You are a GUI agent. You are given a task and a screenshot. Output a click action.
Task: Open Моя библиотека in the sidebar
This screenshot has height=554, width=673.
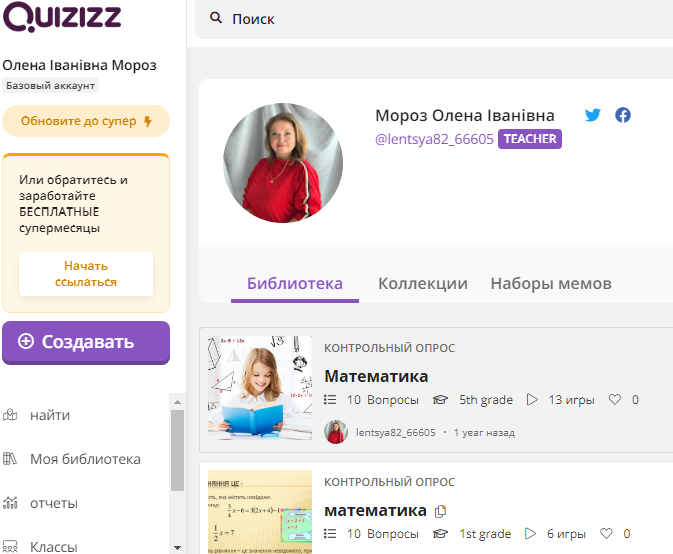[x=85, y=459]
